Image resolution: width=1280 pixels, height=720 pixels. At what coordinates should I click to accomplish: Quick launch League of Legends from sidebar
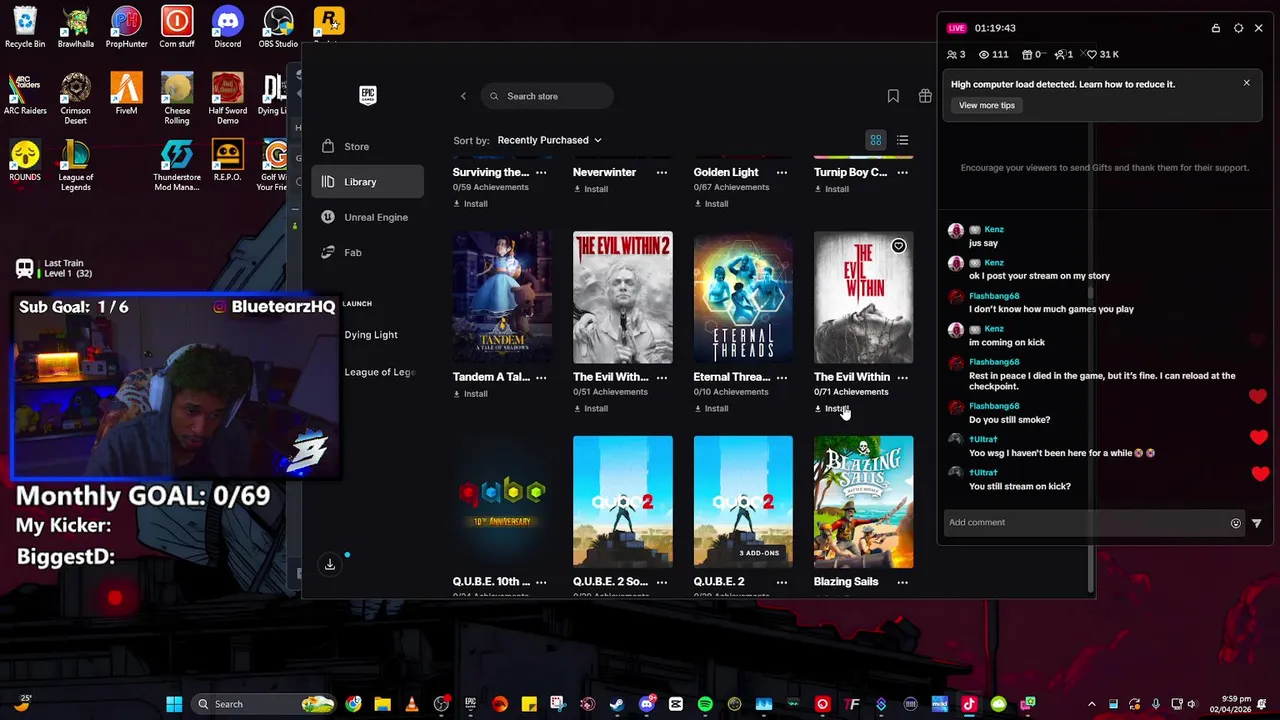click(380, 372)
